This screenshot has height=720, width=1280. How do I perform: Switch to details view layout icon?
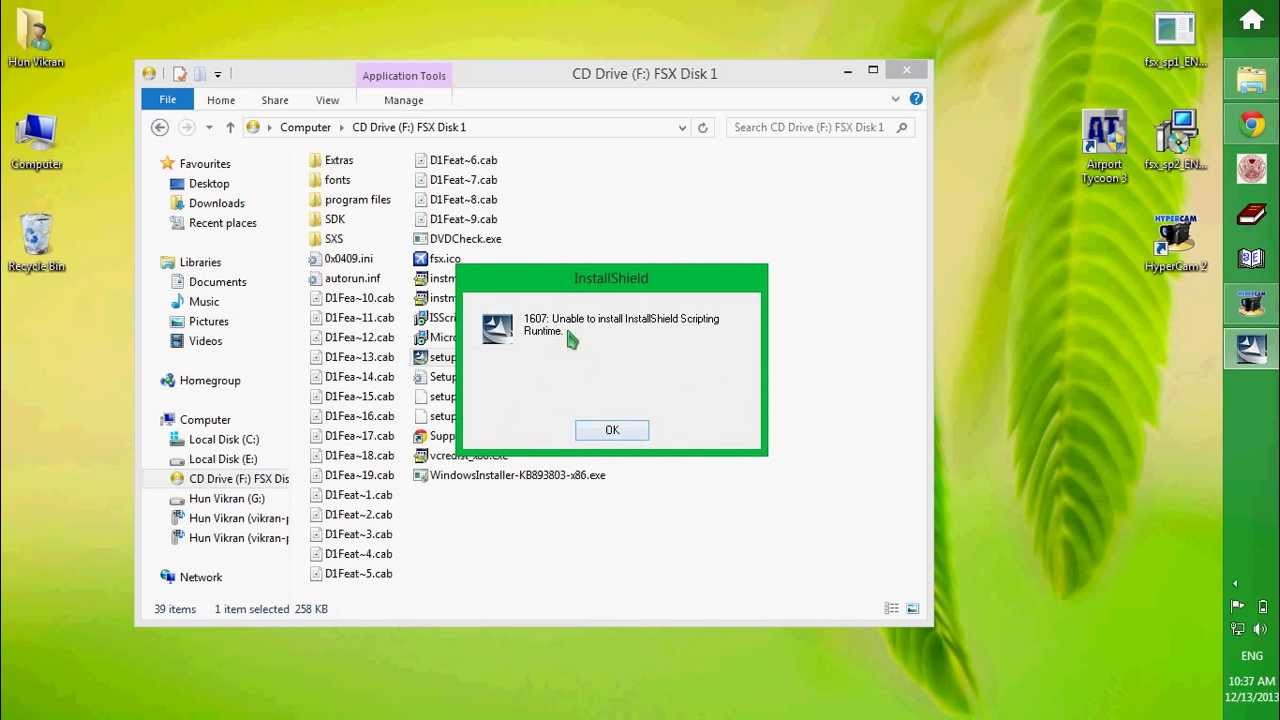[x=892, y=609]
